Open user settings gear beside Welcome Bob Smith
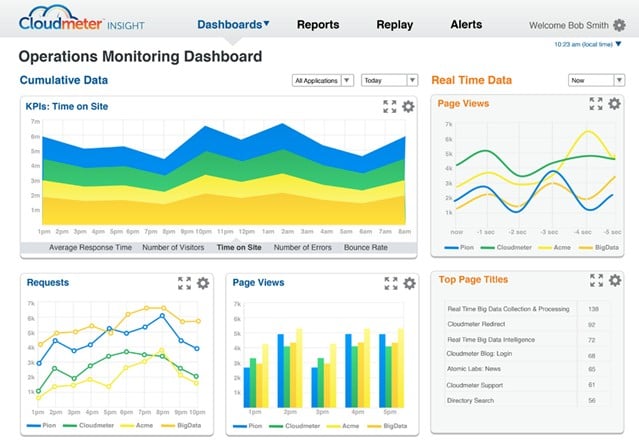 pyautogui.click(x=619, y=25)
